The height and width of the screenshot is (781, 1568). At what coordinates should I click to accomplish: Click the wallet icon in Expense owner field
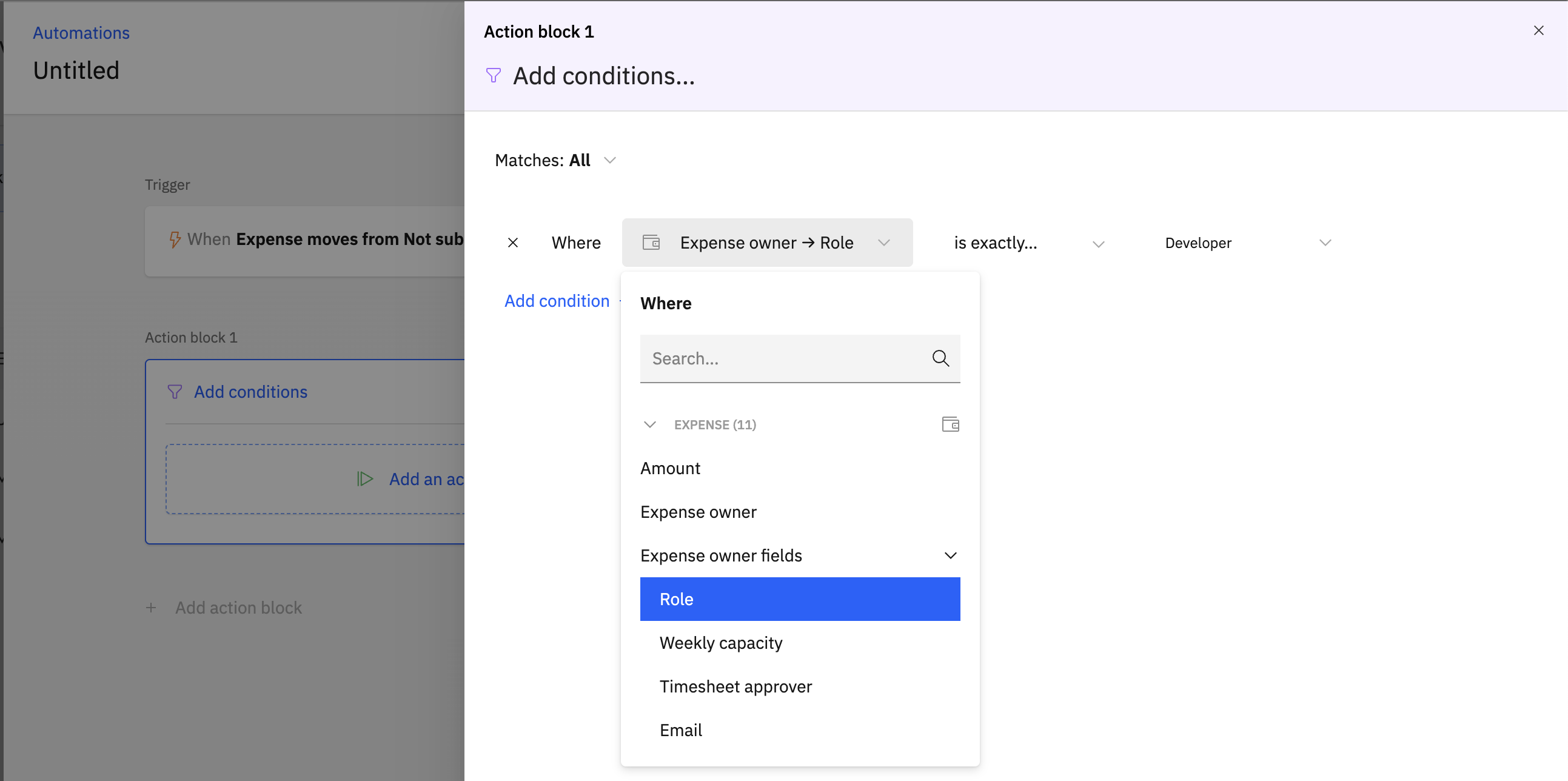point(651,243)
